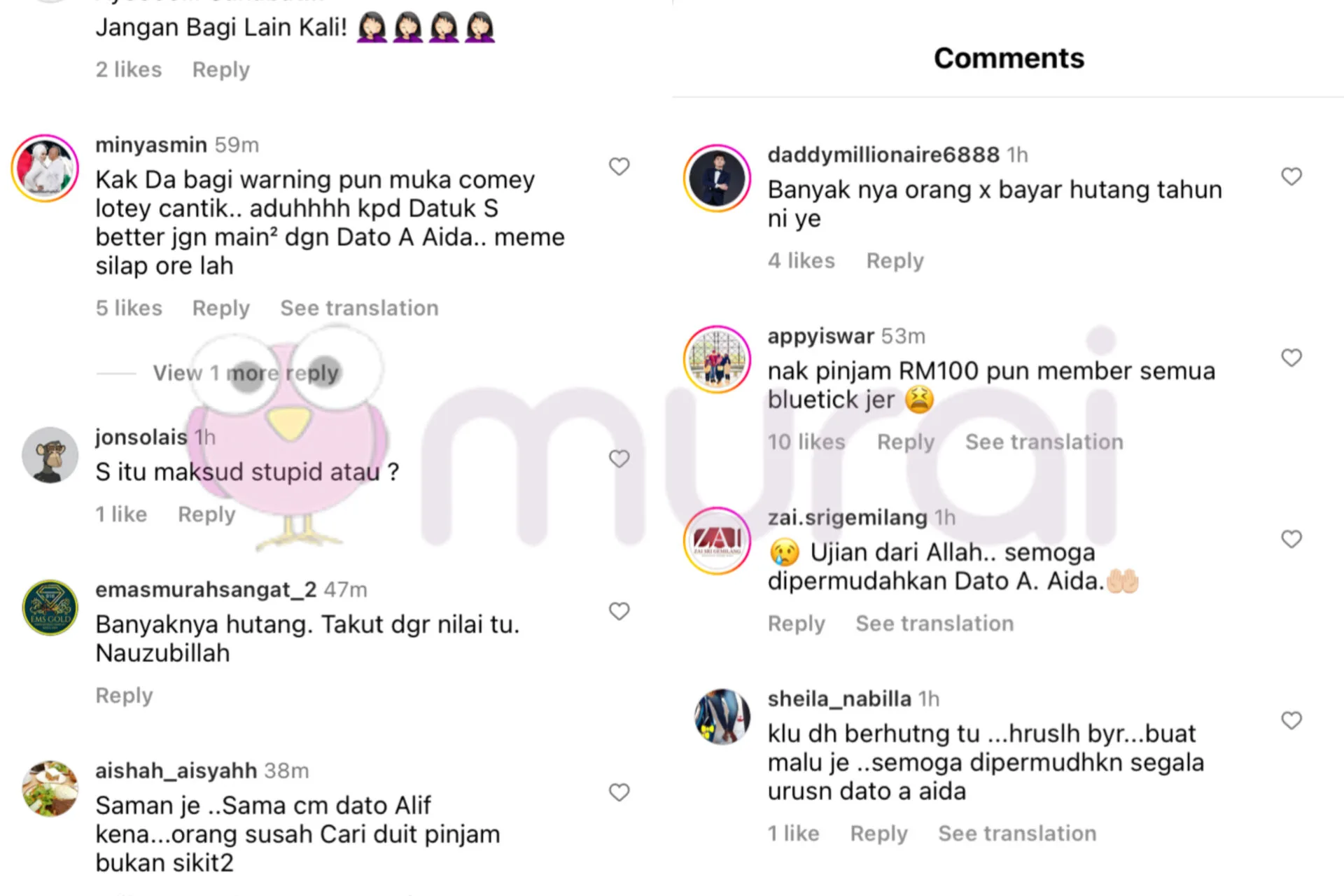Viewport: 1344px width, 896px height.
Task: Reply to emasmurahsangat_2's comment
Action: pyautogui.click(x=124, y=696)
